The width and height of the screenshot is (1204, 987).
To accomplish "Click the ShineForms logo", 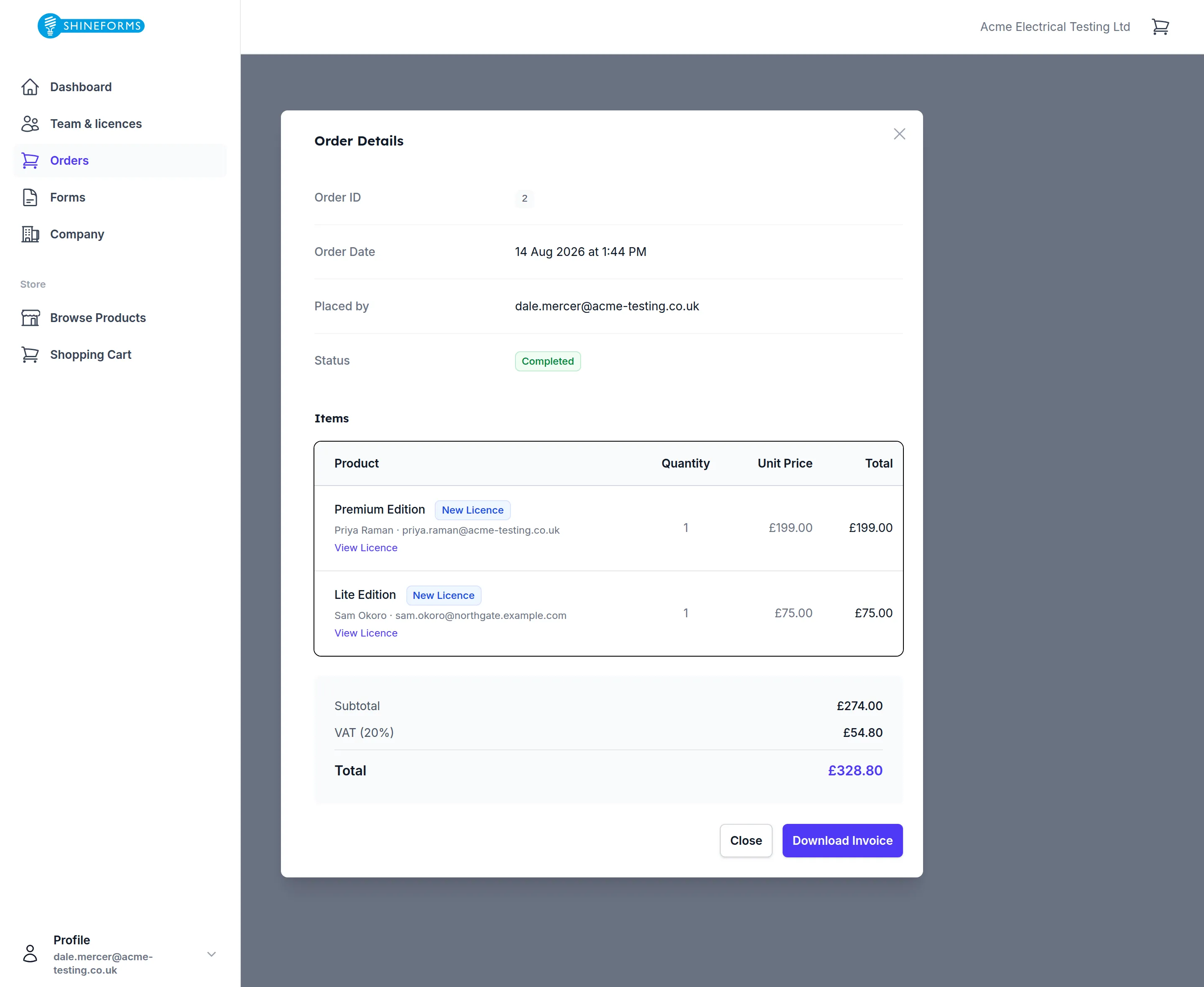I will [91, 26].
